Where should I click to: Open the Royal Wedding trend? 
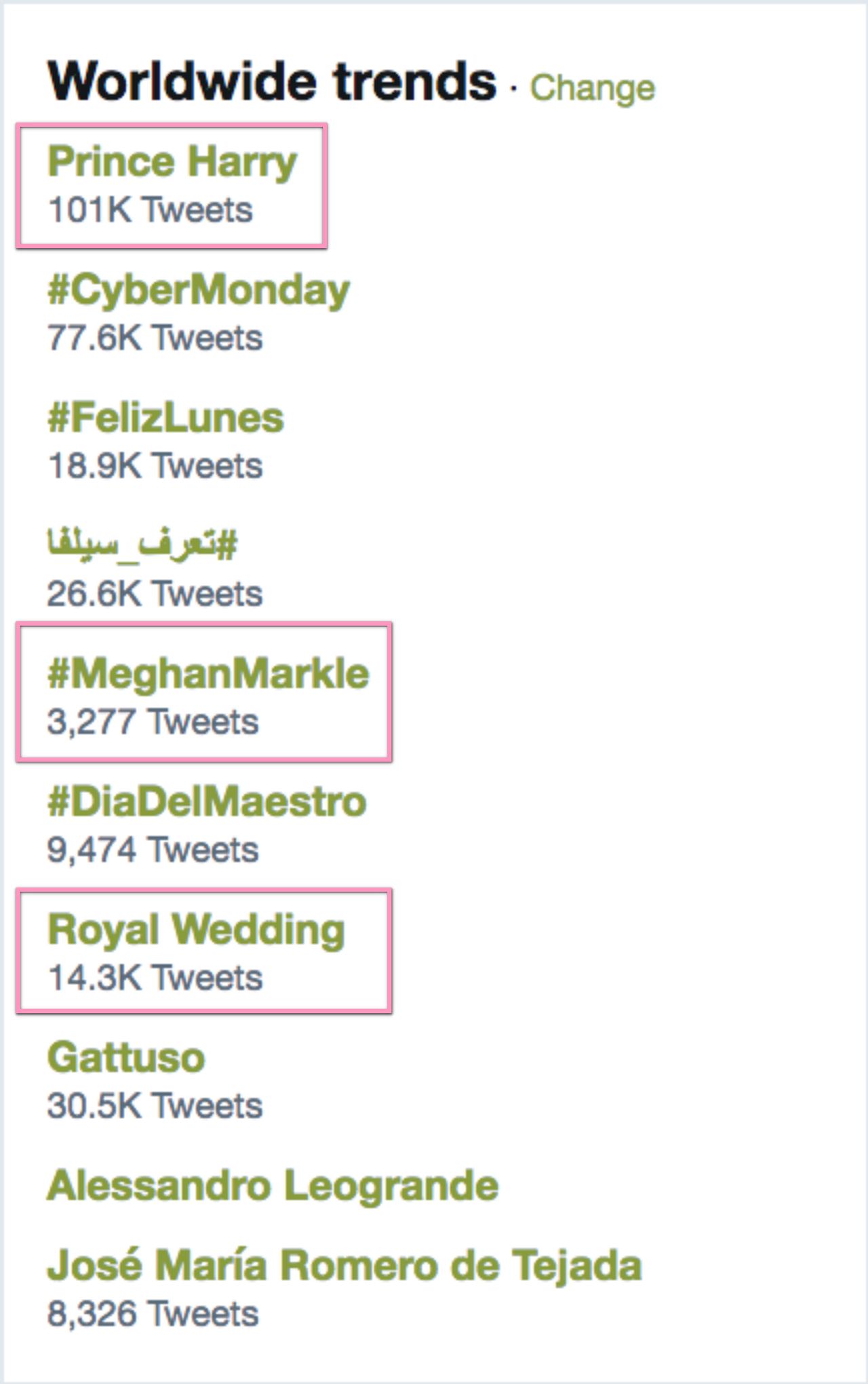196,930
